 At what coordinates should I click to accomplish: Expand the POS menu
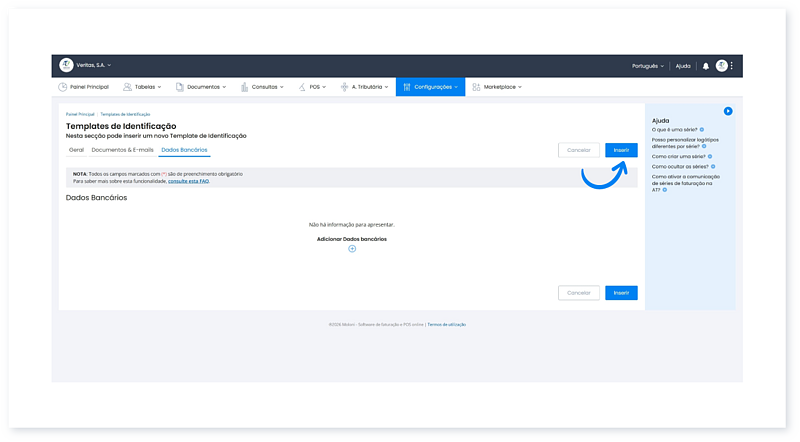(312, 87)
